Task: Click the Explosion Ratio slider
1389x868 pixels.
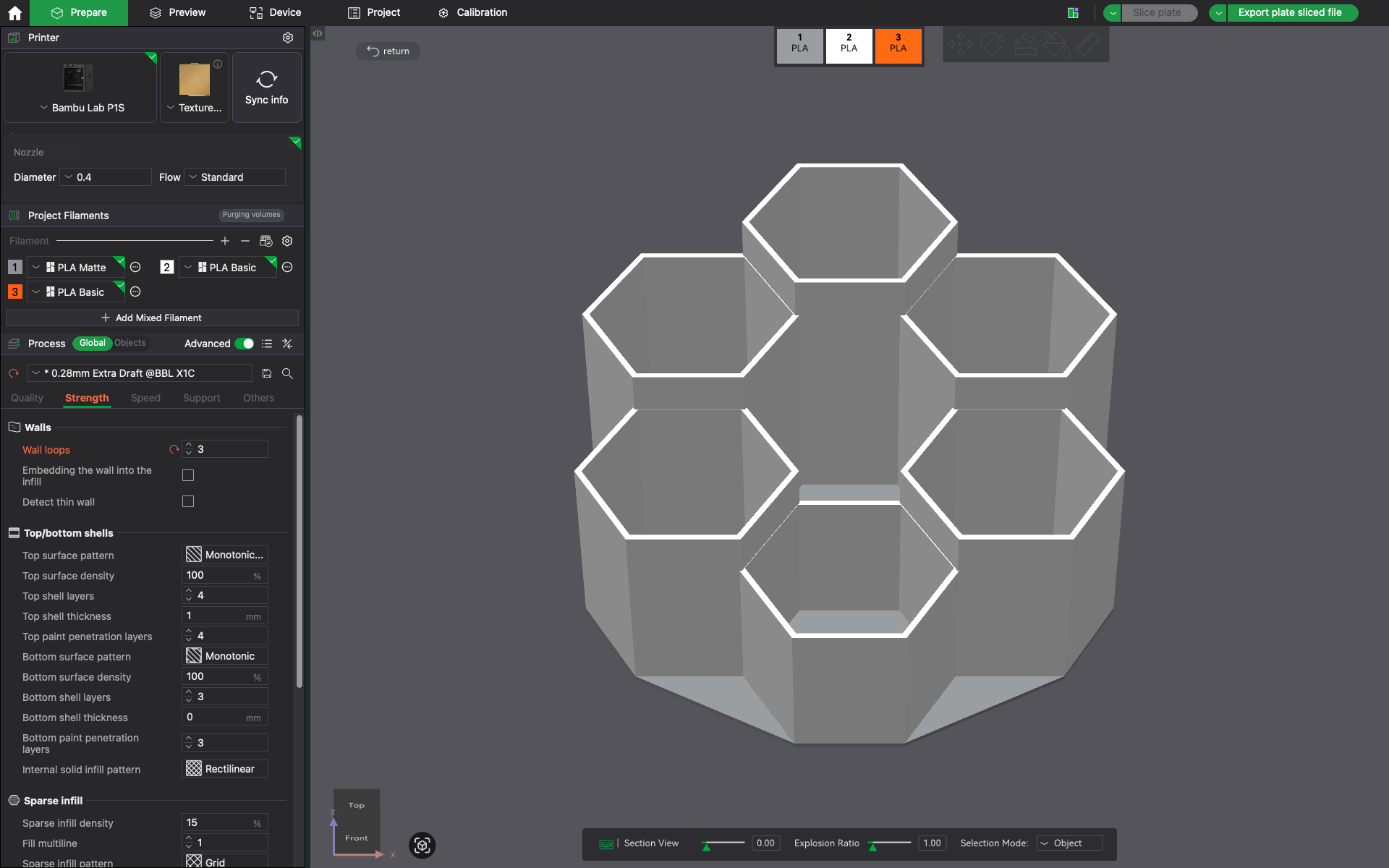Action: click(890, 843)
